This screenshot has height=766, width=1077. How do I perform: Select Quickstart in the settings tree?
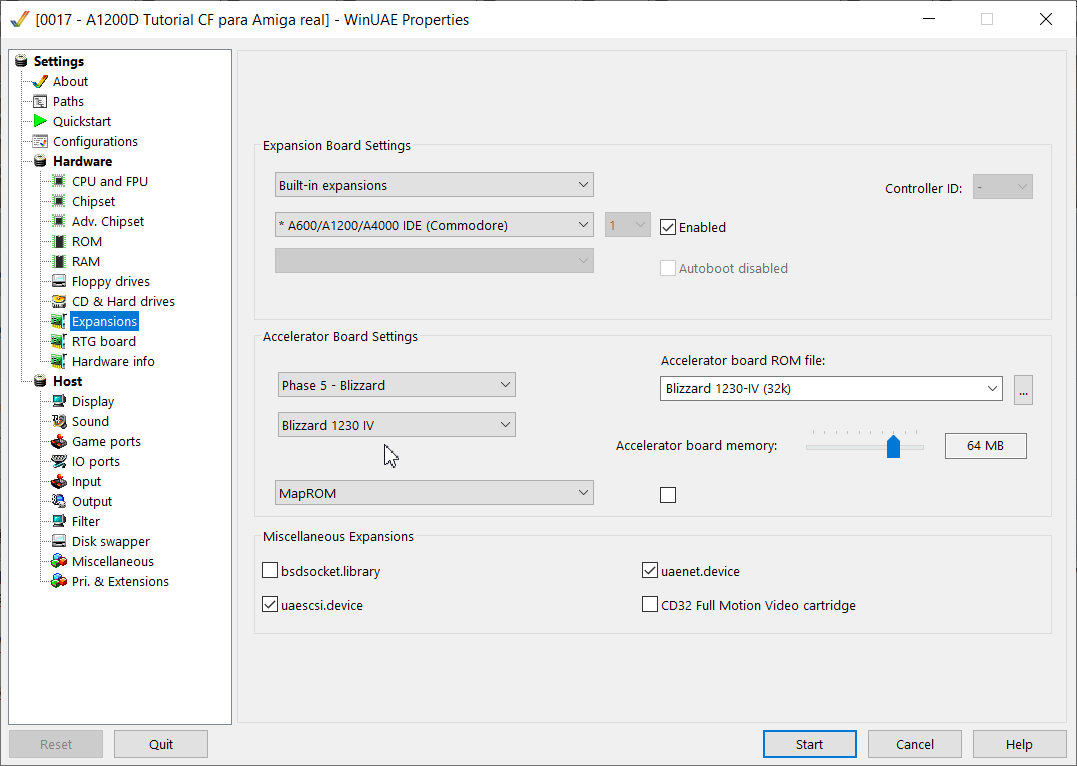[82, 121]
